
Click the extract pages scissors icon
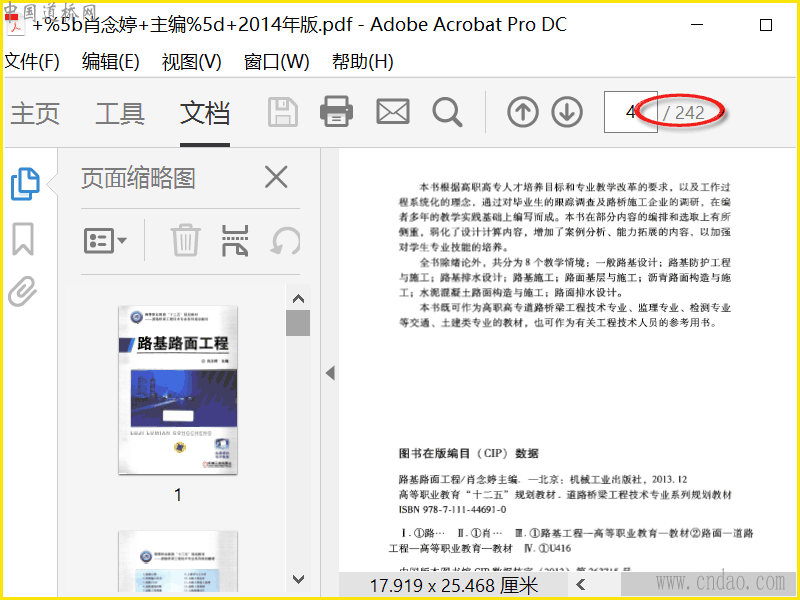pyautogui.click(x=235, y=240)
